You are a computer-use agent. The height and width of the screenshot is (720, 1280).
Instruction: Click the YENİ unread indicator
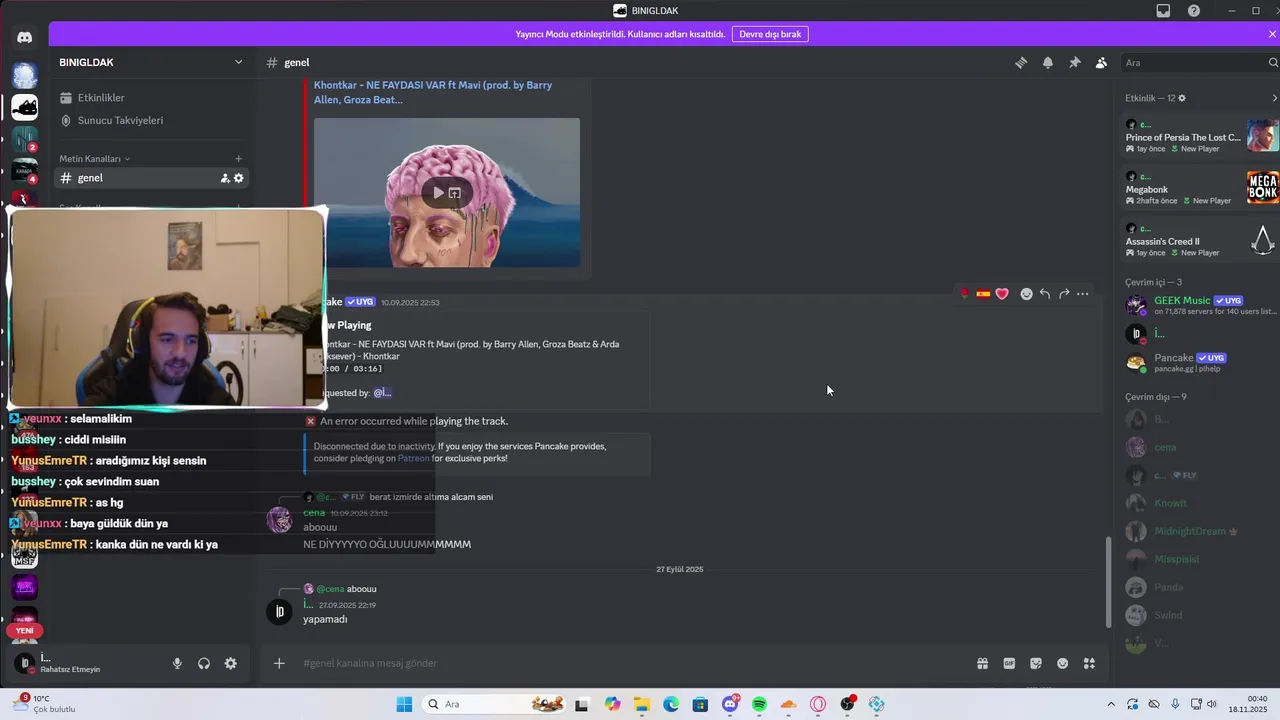[x=25, y=631]
